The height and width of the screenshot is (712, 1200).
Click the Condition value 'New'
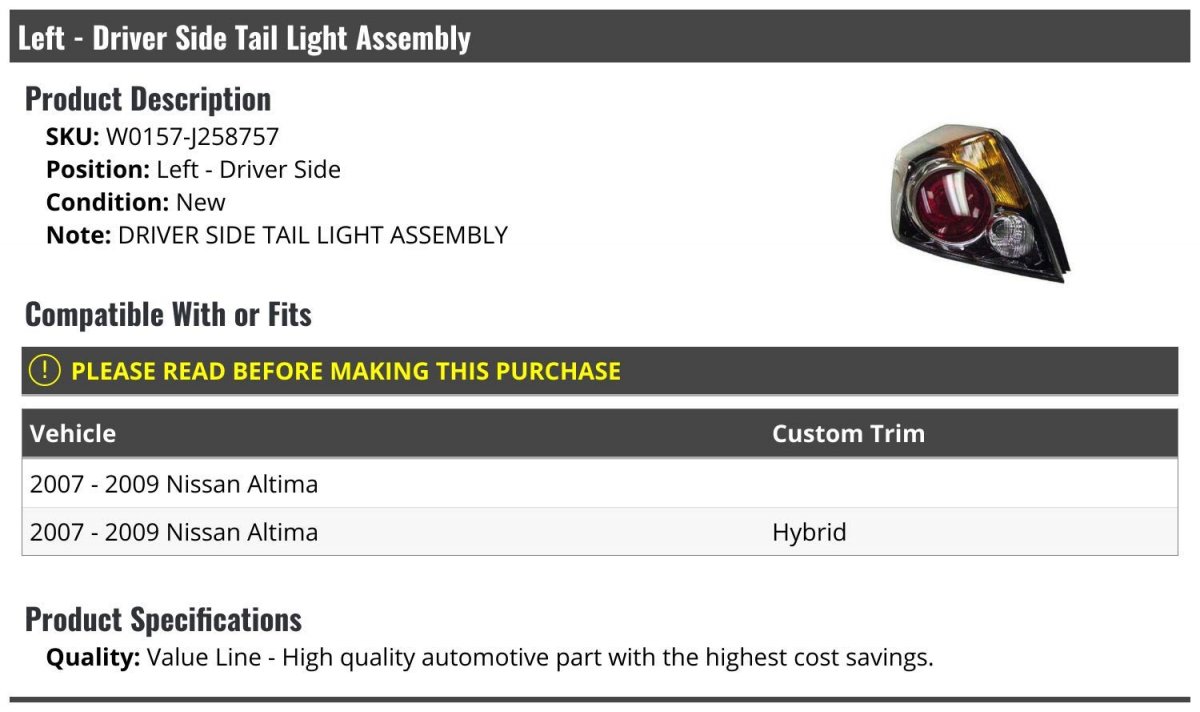(201, 203)
